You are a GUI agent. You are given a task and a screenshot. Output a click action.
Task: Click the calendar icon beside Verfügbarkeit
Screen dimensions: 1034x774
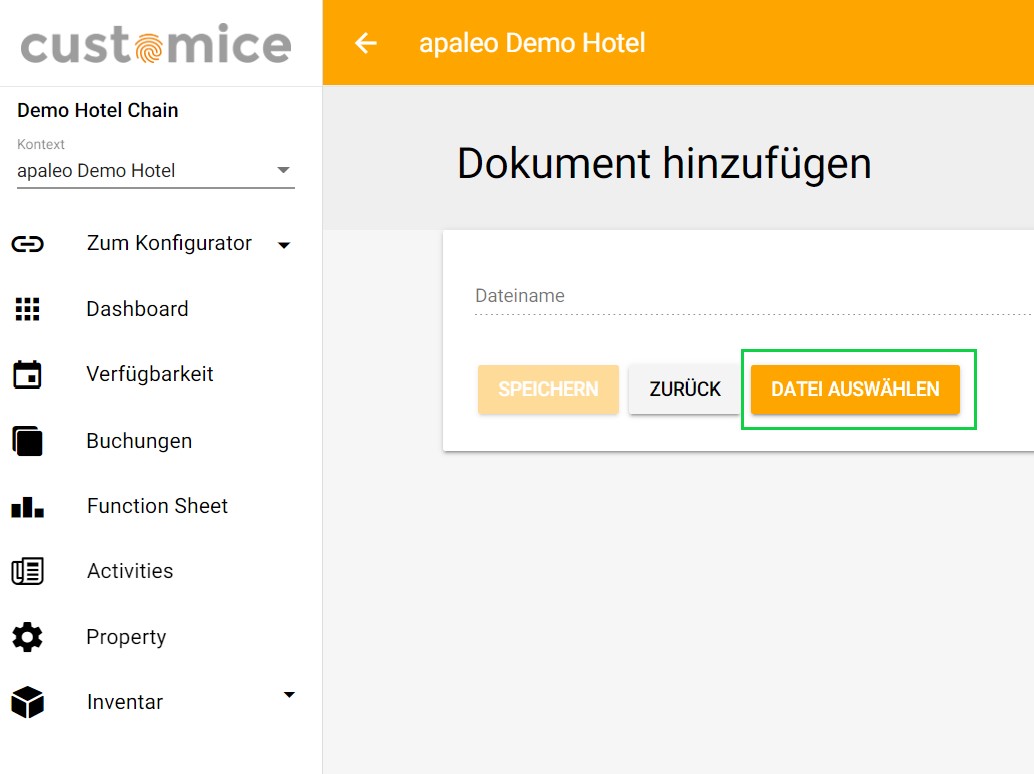coord(28,374)
